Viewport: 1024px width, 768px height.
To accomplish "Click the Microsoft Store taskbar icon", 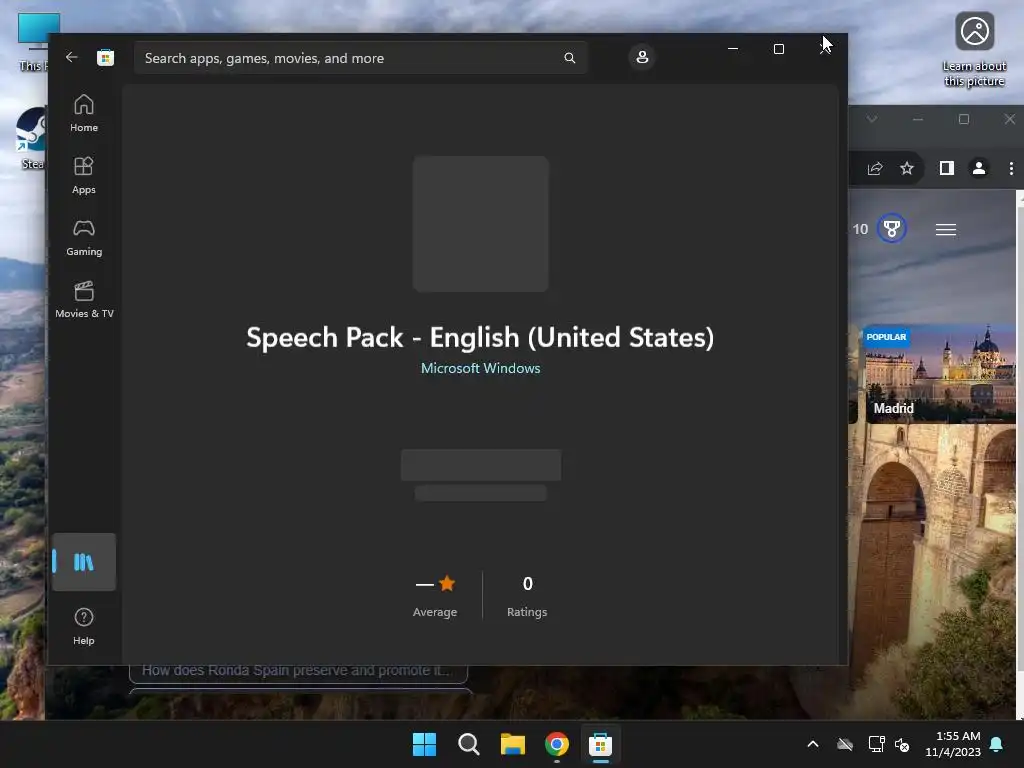I will (600, 744).
